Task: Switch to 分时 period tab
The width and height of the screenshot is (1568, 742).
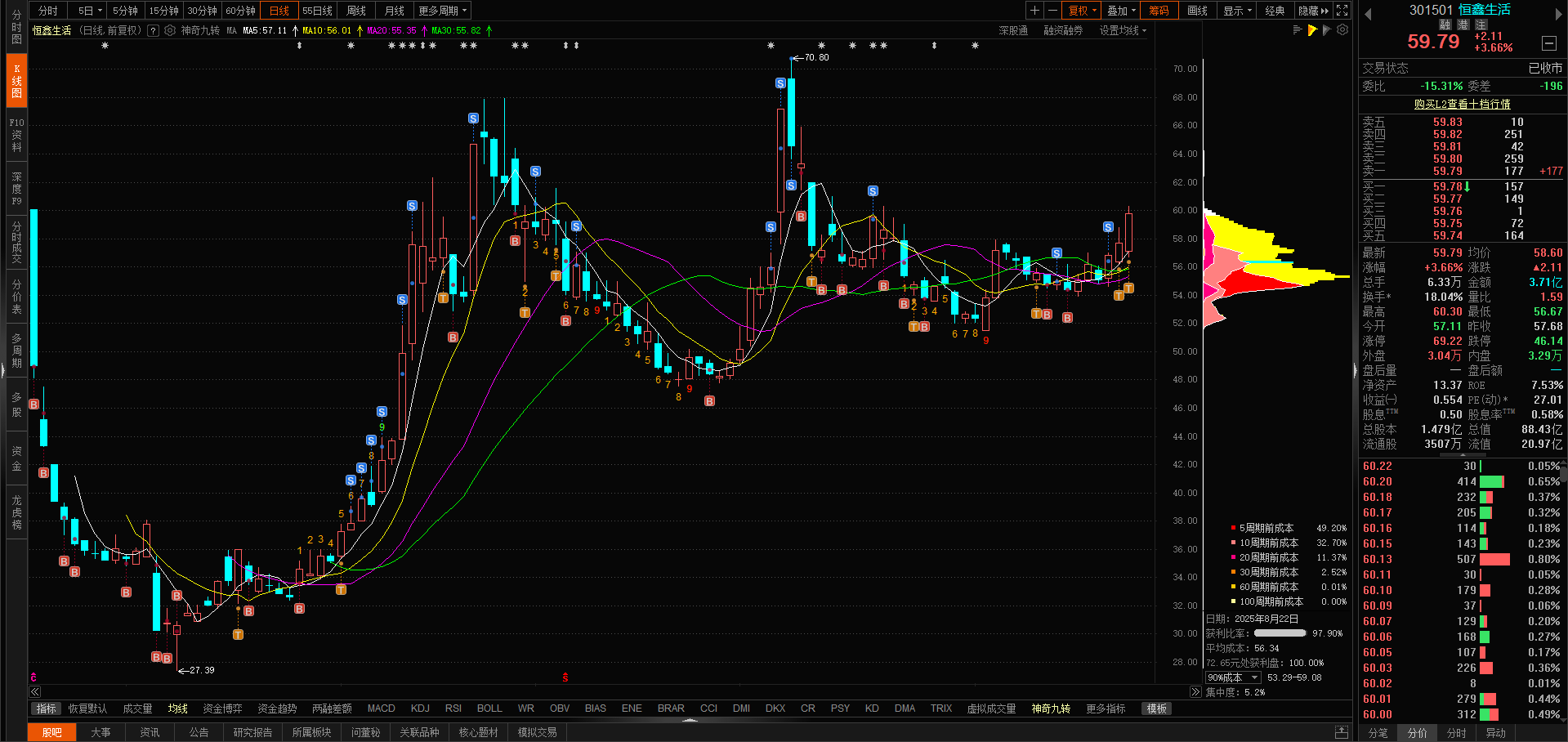Action: [48, 11]
